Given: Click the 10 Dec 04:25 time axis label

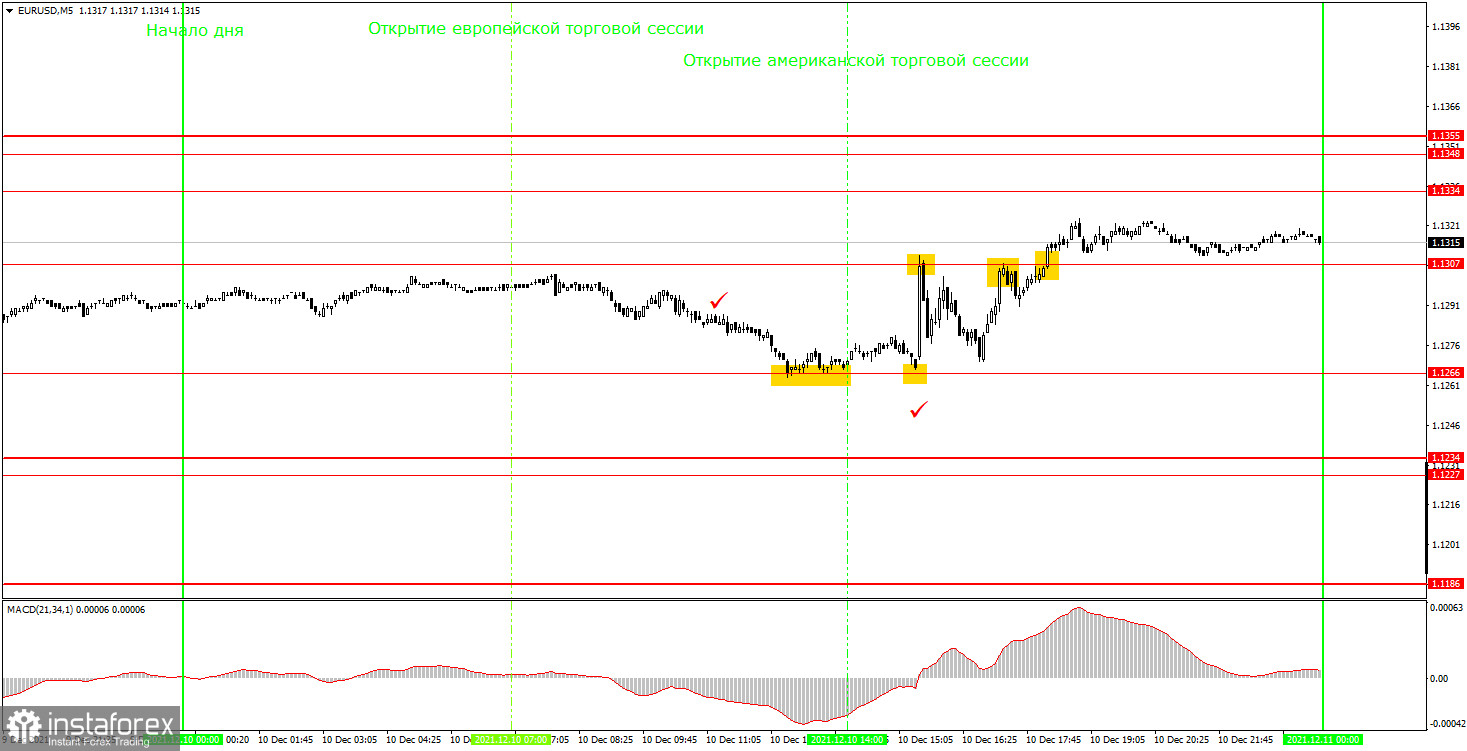Looking at the screenshot, I should click(414, 740).
